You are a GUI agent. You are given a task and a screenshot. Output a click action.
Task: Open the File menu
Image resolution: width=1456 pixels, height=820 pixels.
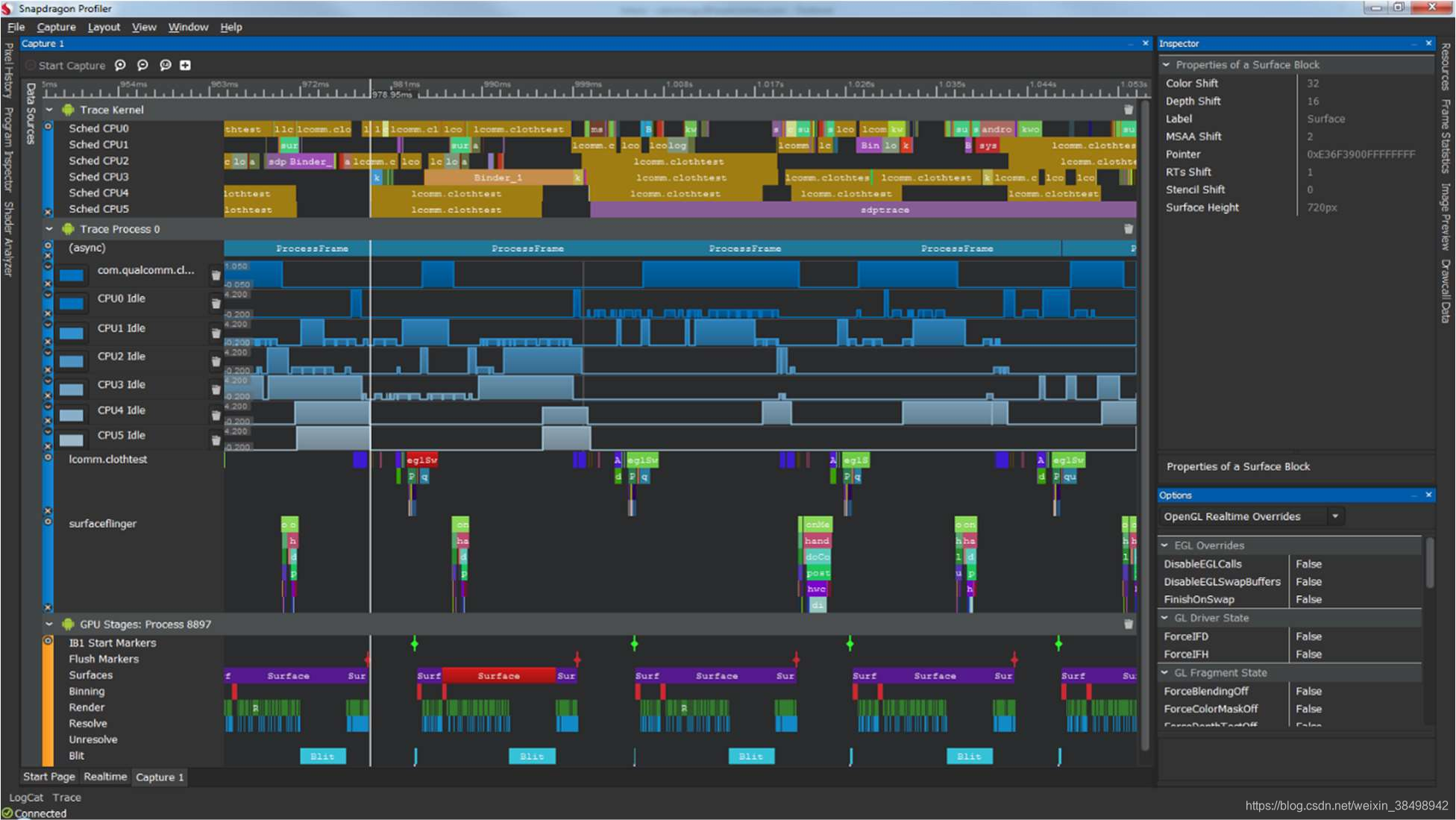point(16,27)
